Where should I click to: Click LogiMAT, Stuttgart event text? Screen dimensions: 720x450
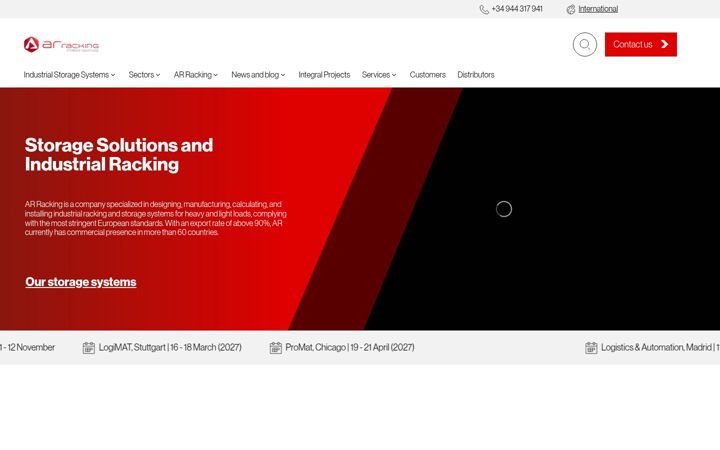pyautogui.click(x=170, y=347)
